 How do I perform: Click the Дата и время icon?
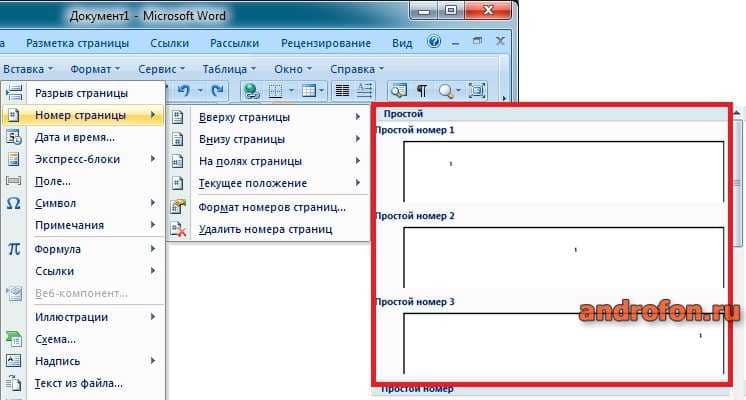click(13, 137)
